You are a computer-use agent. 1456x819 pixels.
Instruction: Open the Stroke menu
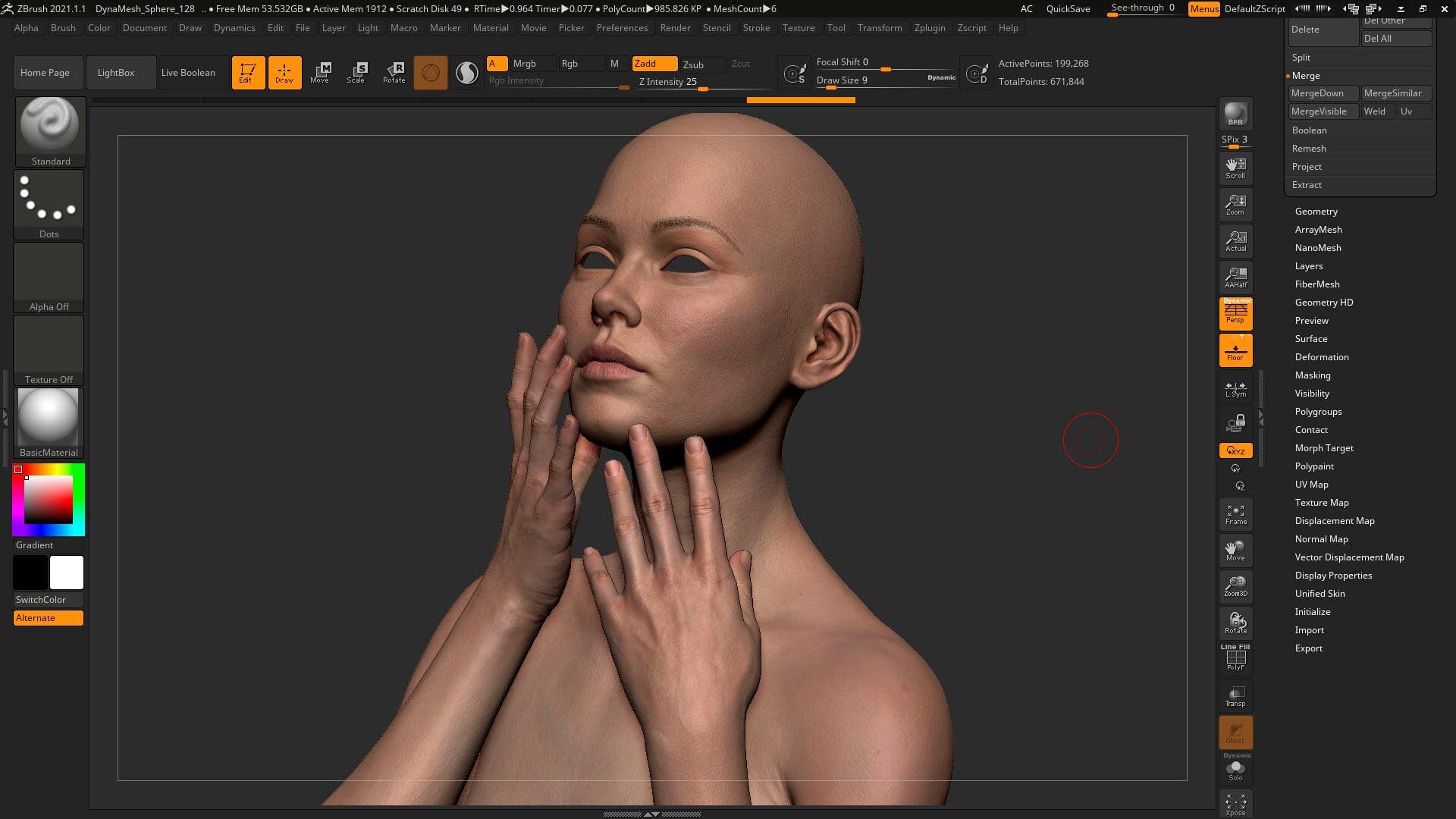coord(756,28)
